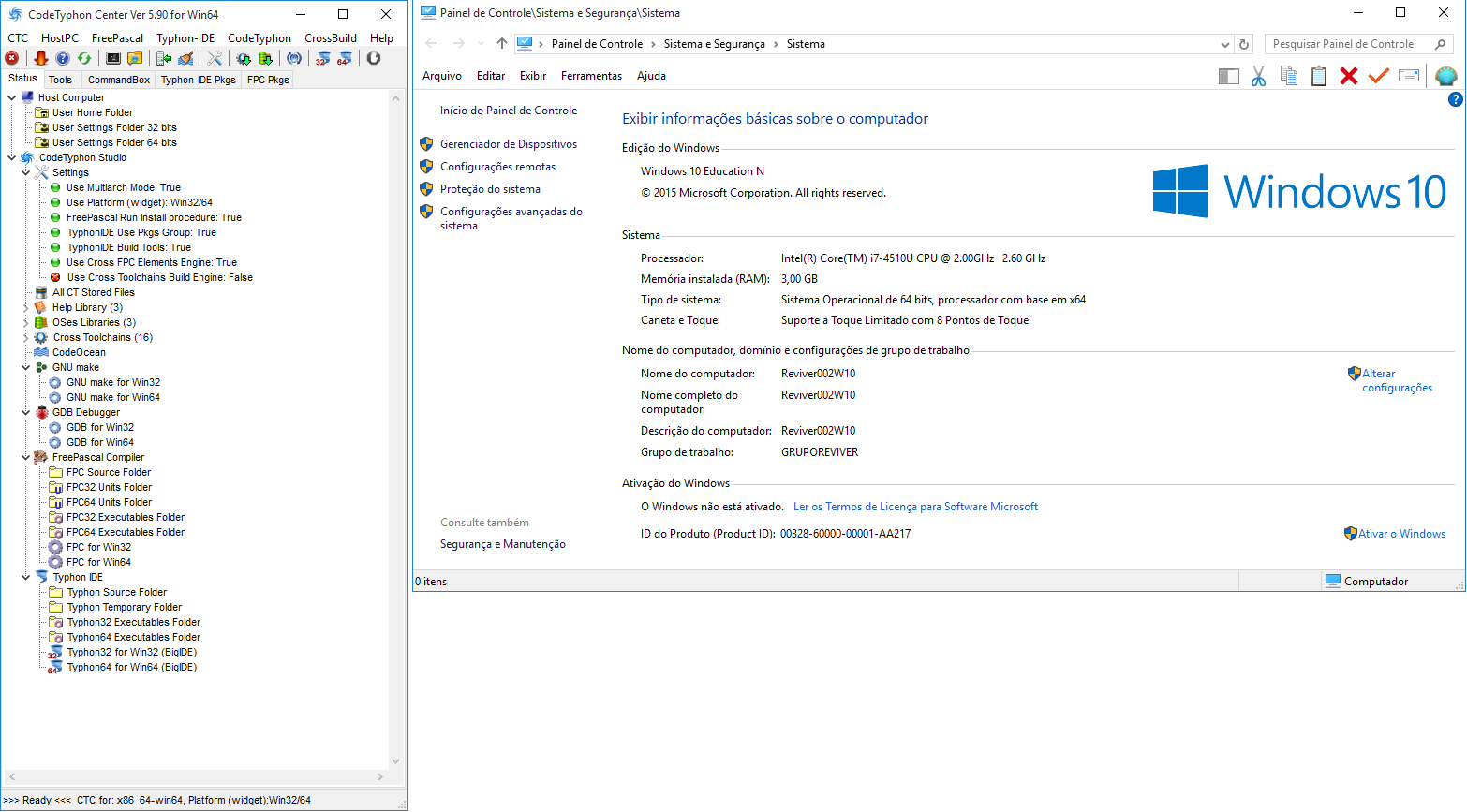The width and height of the screenshot is (1467, 812).
Task: Click the orange down-arrow download icon
Action: coord(41,58)
